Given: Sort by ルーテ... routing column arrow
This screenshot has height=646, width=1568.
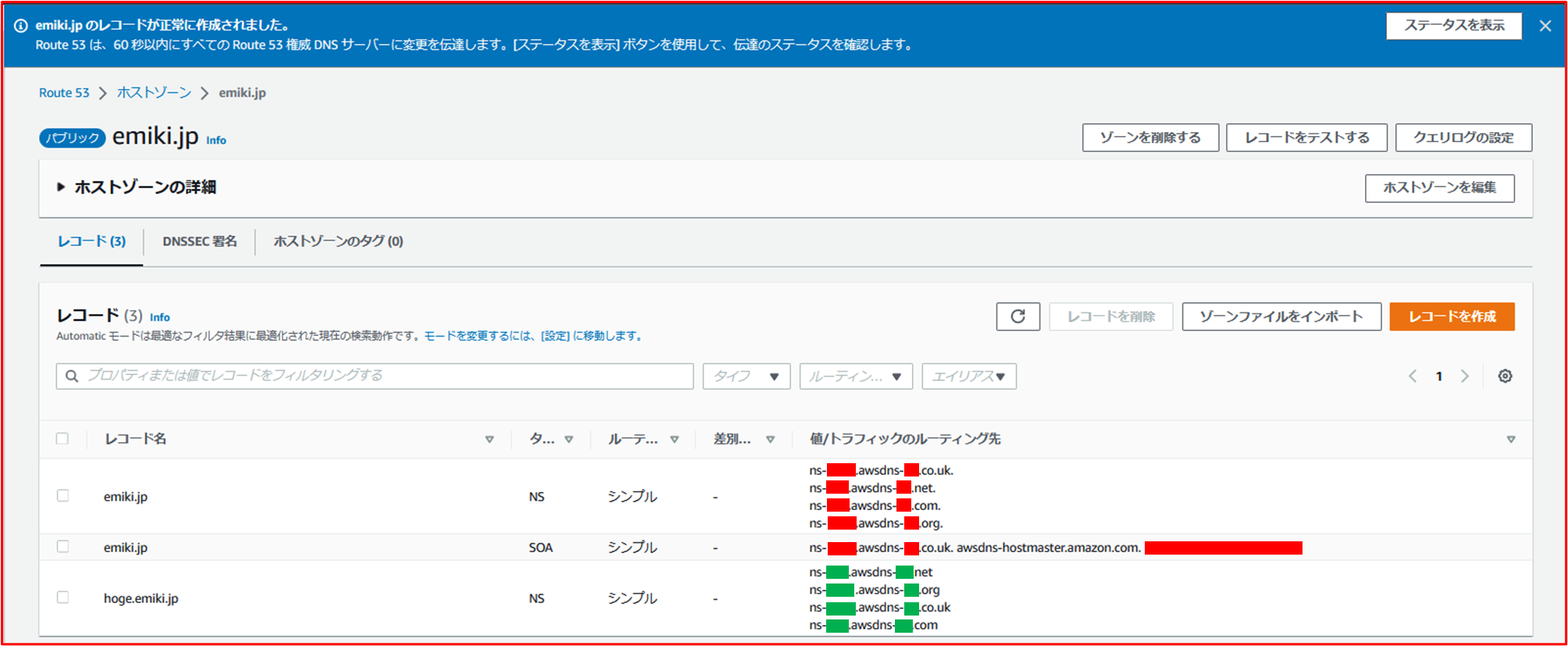Looking at the screenshot, I should click(675, 439).
